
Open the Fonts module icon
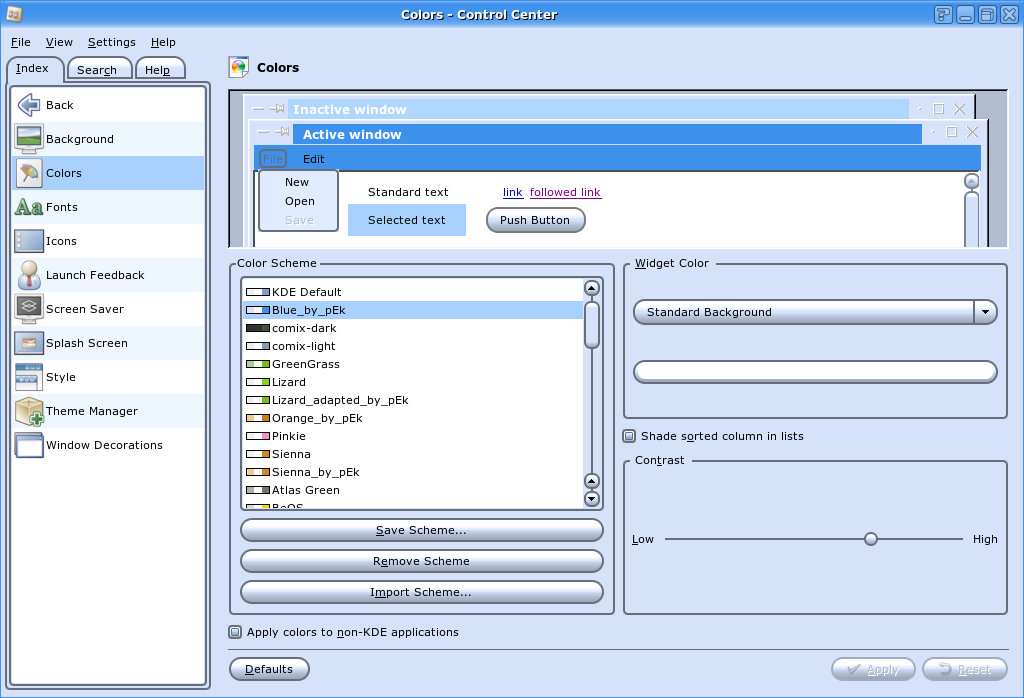point(29,207)
